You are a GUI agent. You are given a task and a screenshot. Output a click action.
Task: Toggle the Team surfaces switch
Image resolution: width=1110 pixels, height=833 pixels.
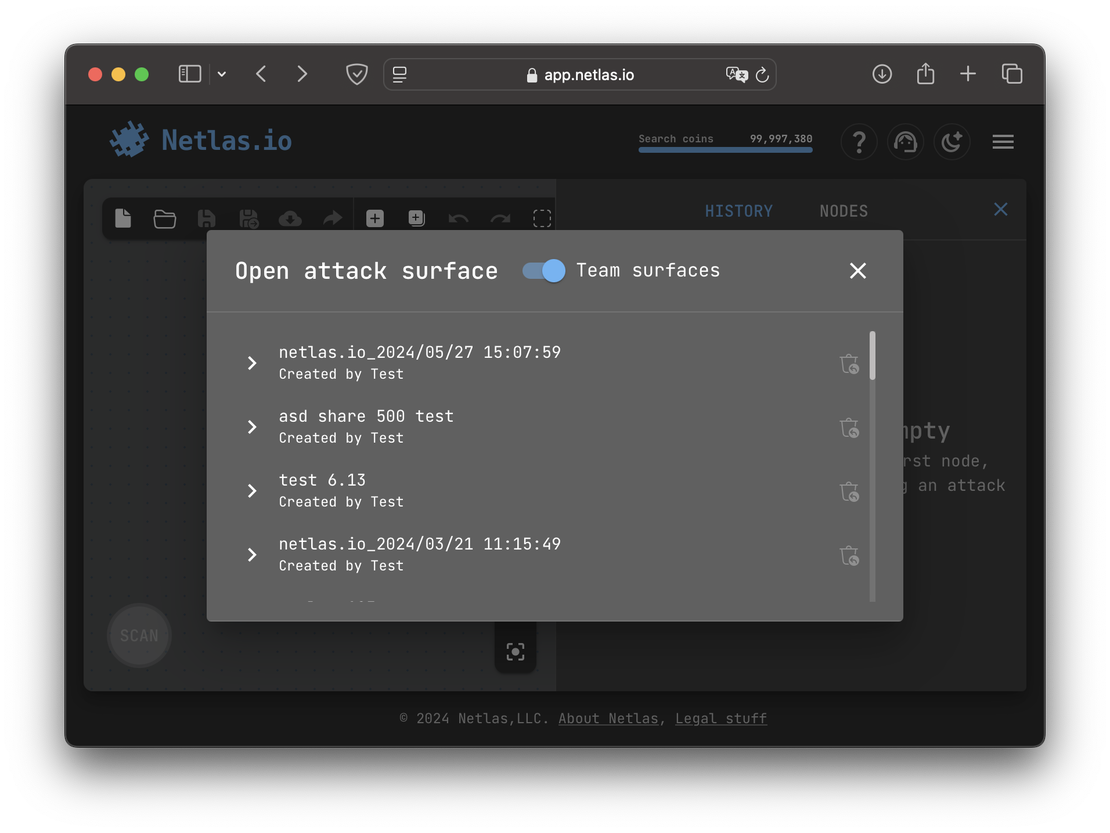pos(544,271)
